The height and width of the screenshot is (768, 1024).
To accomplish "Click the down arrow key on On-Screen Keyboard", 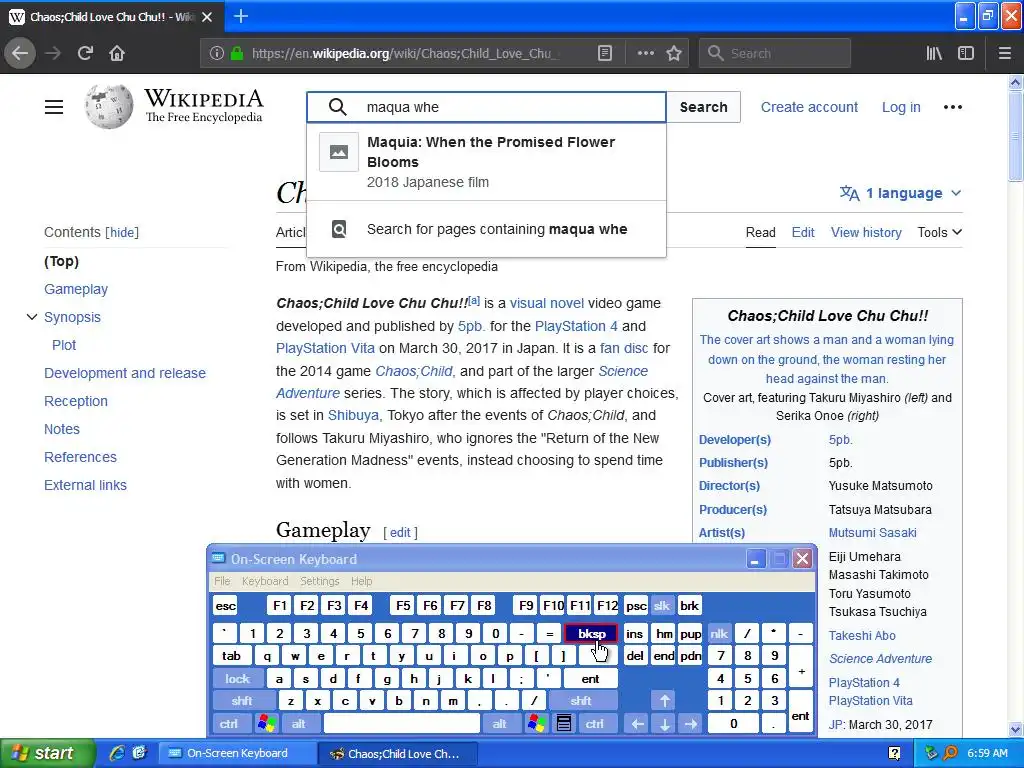I will coord(664,724).
